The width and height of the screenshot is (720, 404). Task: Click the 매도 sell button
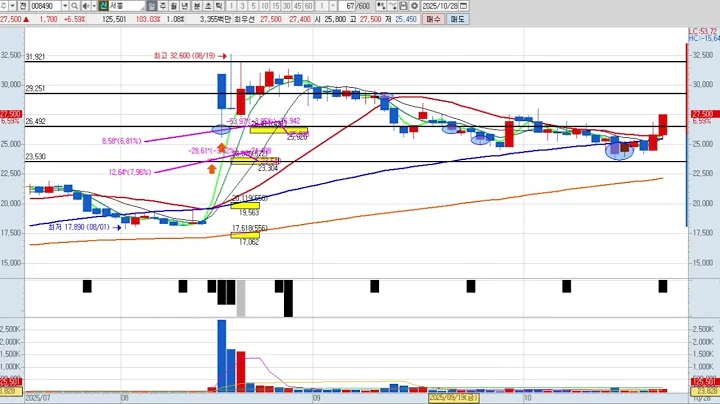pyautogui.click(x=457, y=19)
